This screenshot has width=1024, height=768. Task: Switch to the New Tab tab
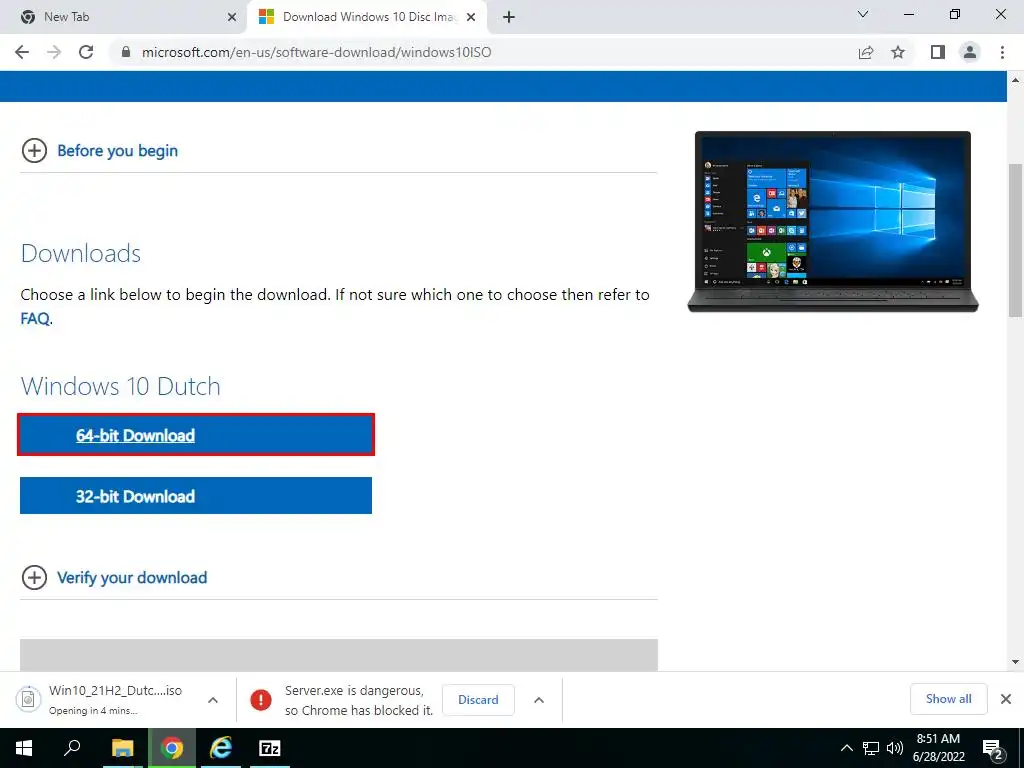(x=124, y=17)
